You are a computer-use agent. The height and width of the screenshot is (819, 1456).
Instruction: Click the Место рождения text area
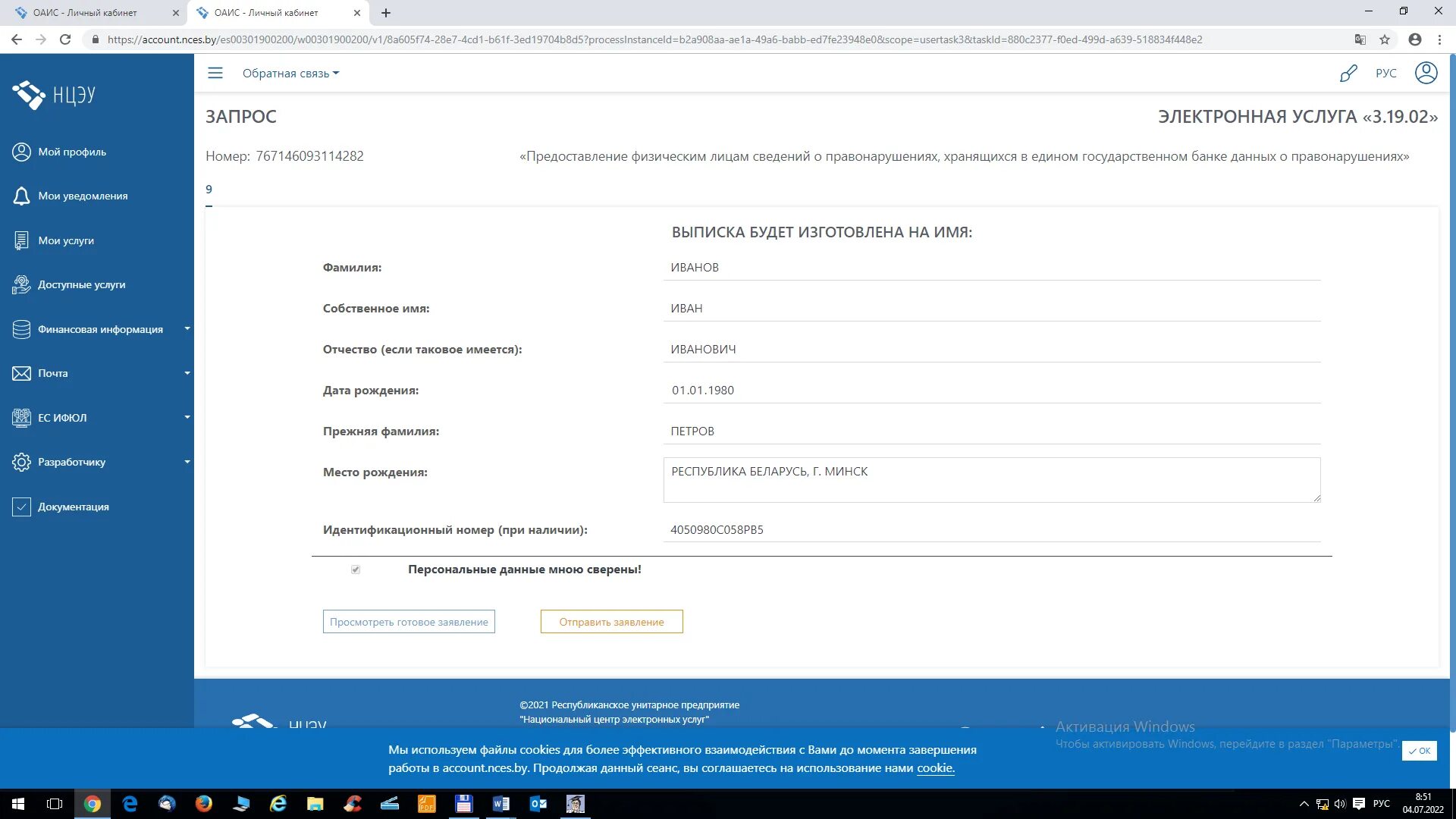tap(991, 479)
